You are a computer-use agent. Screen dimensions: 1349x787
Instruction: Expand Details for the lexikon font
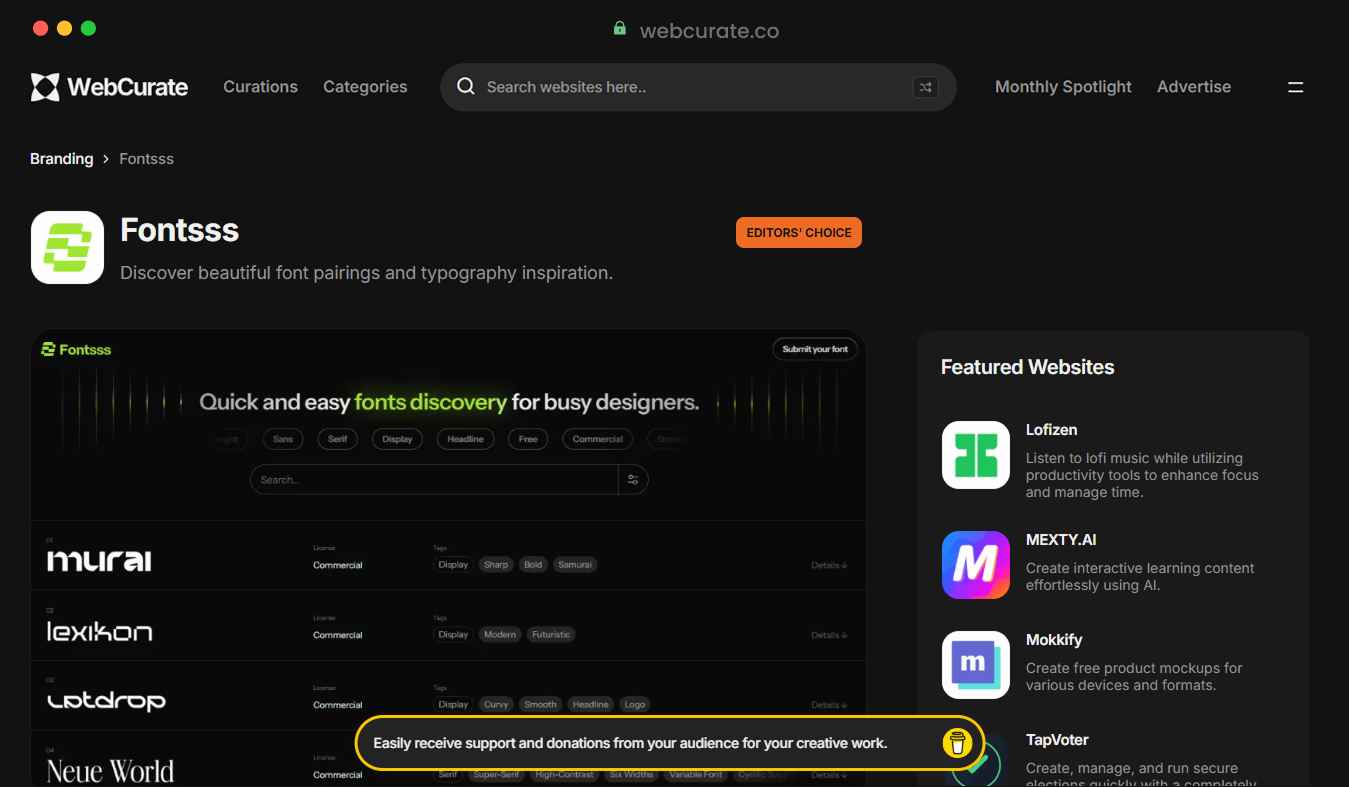coord(829,635)
